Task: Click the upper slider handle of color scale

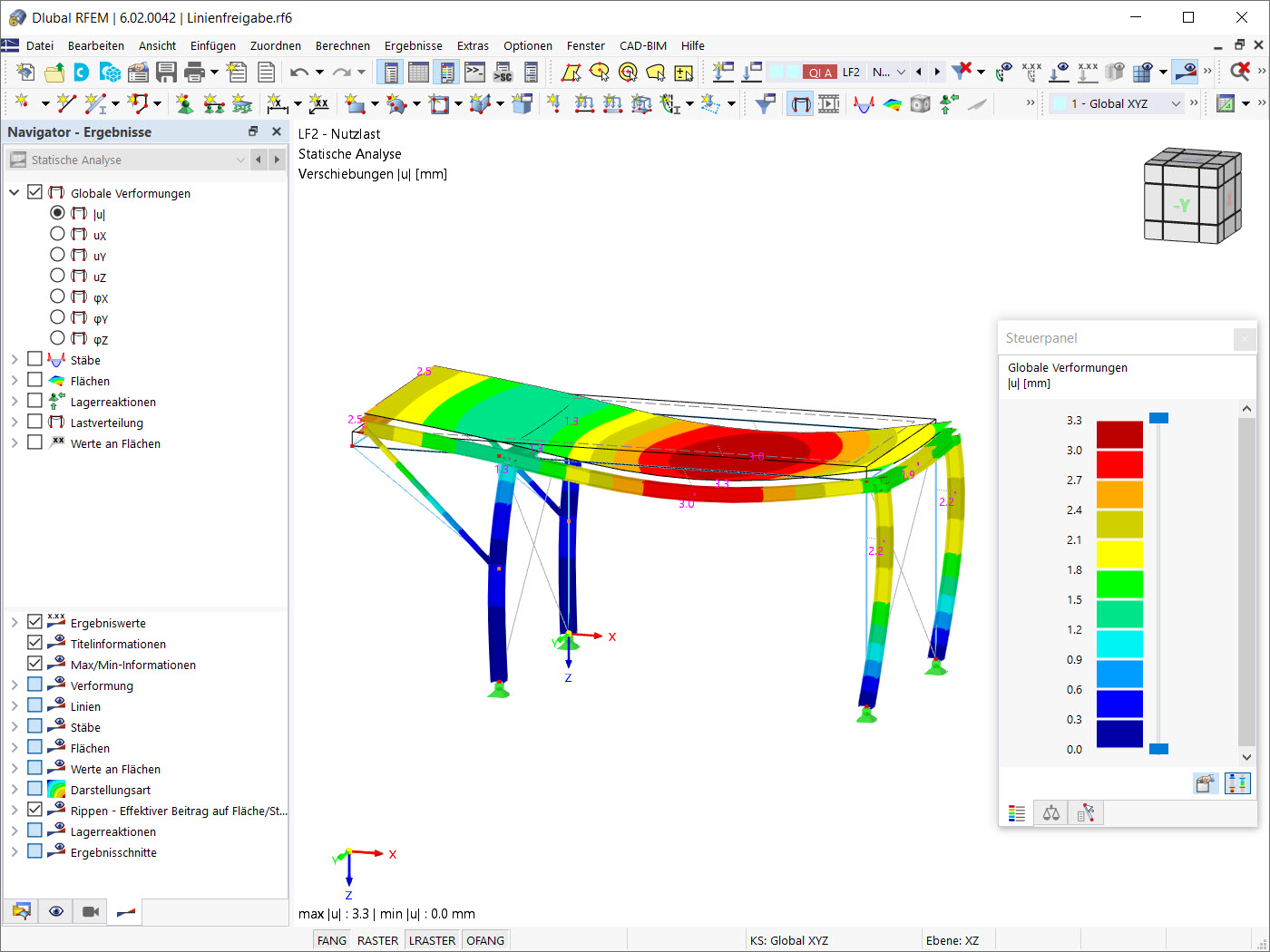Action: point(1158,418)
